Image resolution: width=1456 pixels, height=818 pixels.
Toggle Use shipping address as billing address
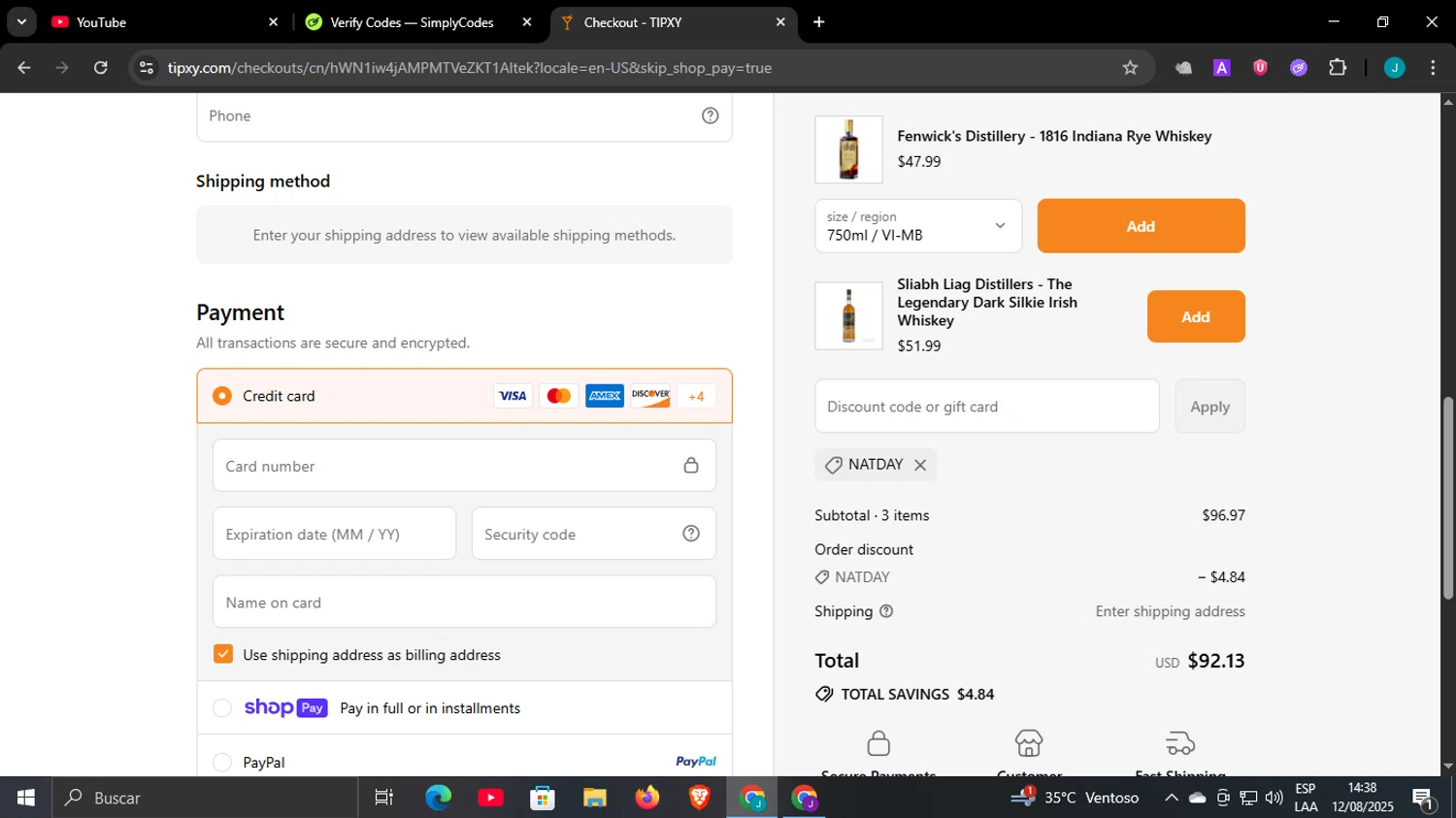[223, 654]
